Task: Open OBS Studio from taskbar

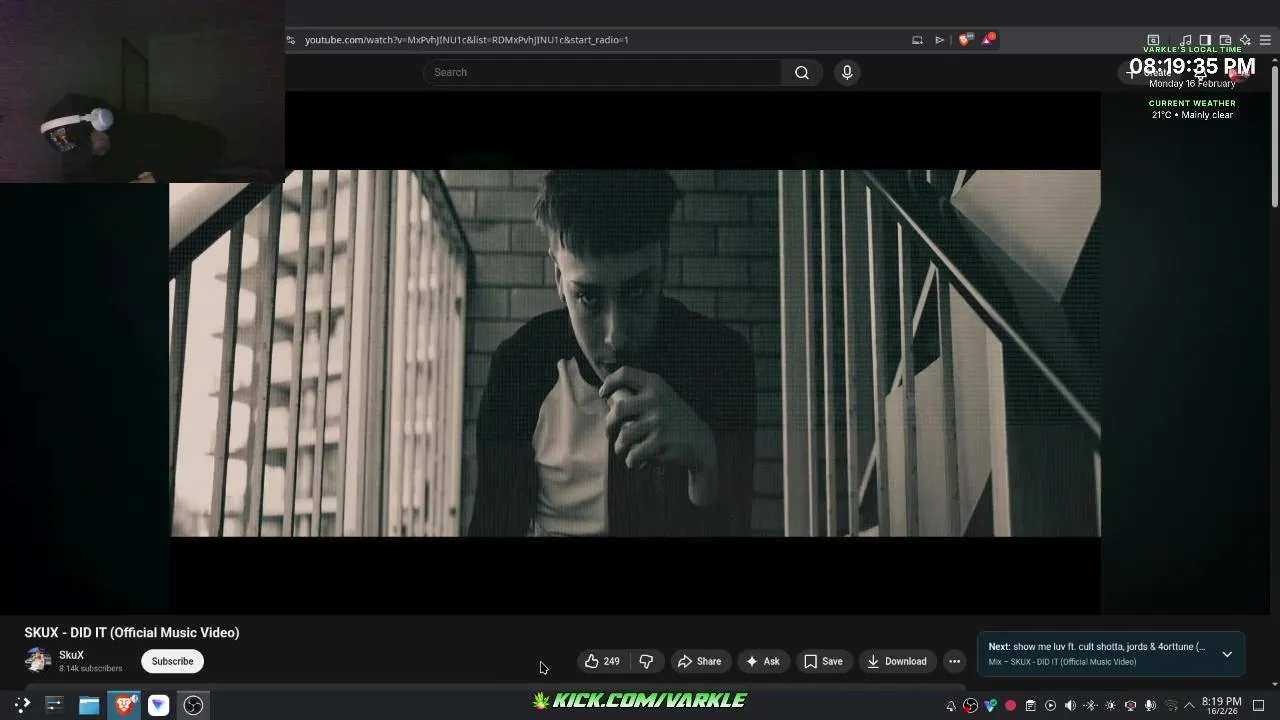Action: (x=193, y=705)
